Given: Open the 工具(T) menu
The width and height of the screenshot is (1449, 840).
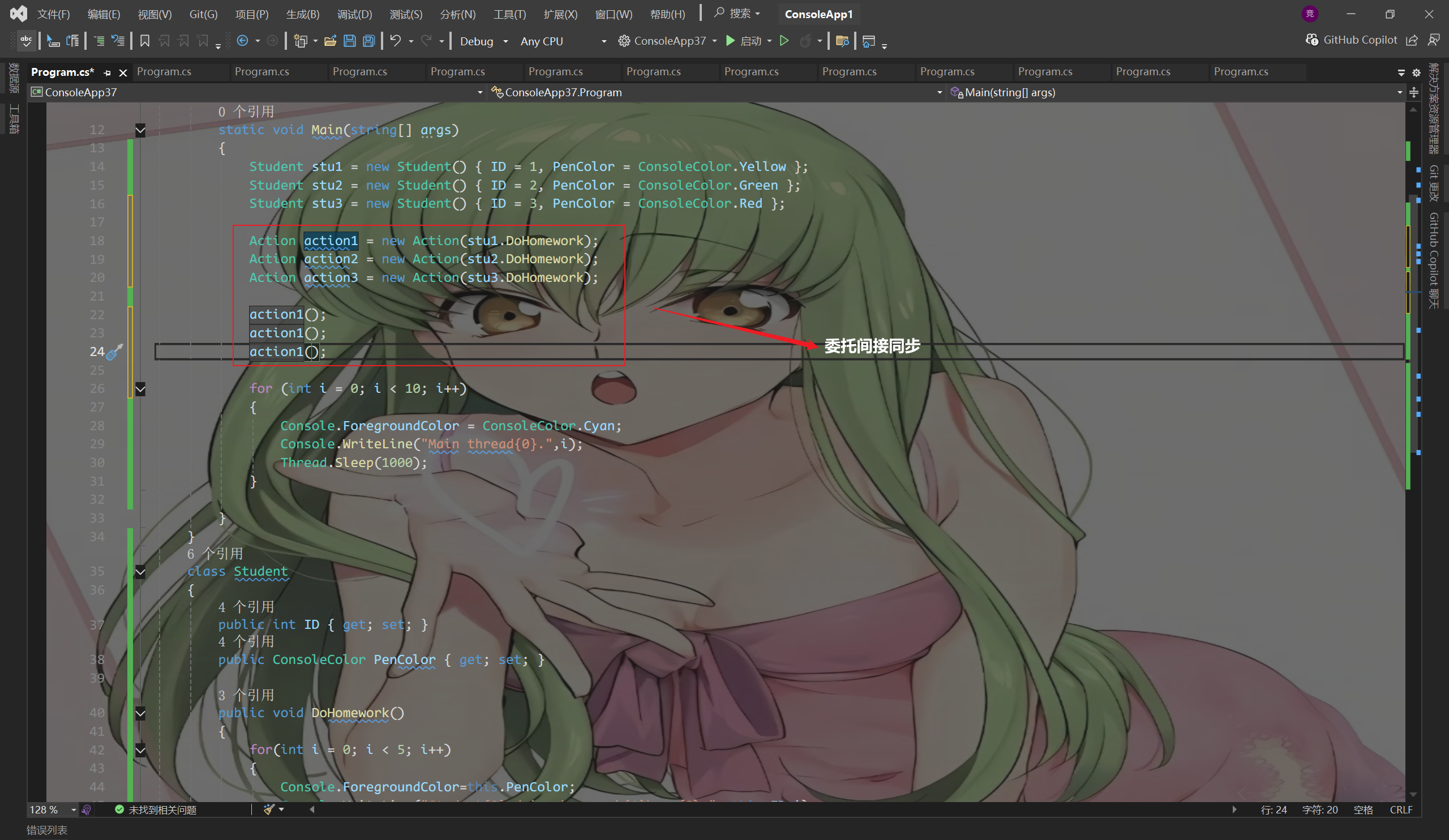Looking at the screenshot, I should pos(509,14).
